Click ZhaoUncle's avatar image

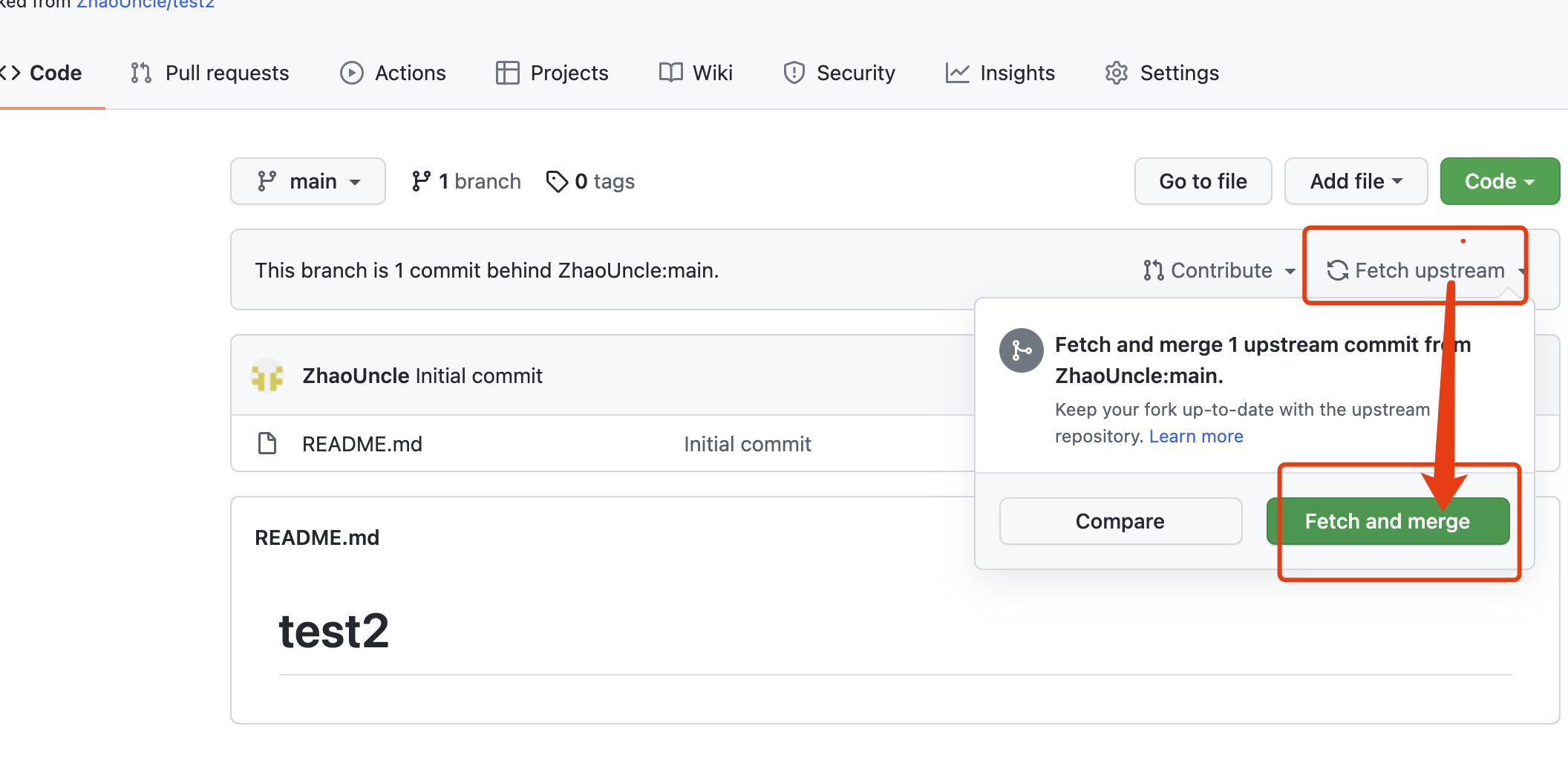coord(267,376)
